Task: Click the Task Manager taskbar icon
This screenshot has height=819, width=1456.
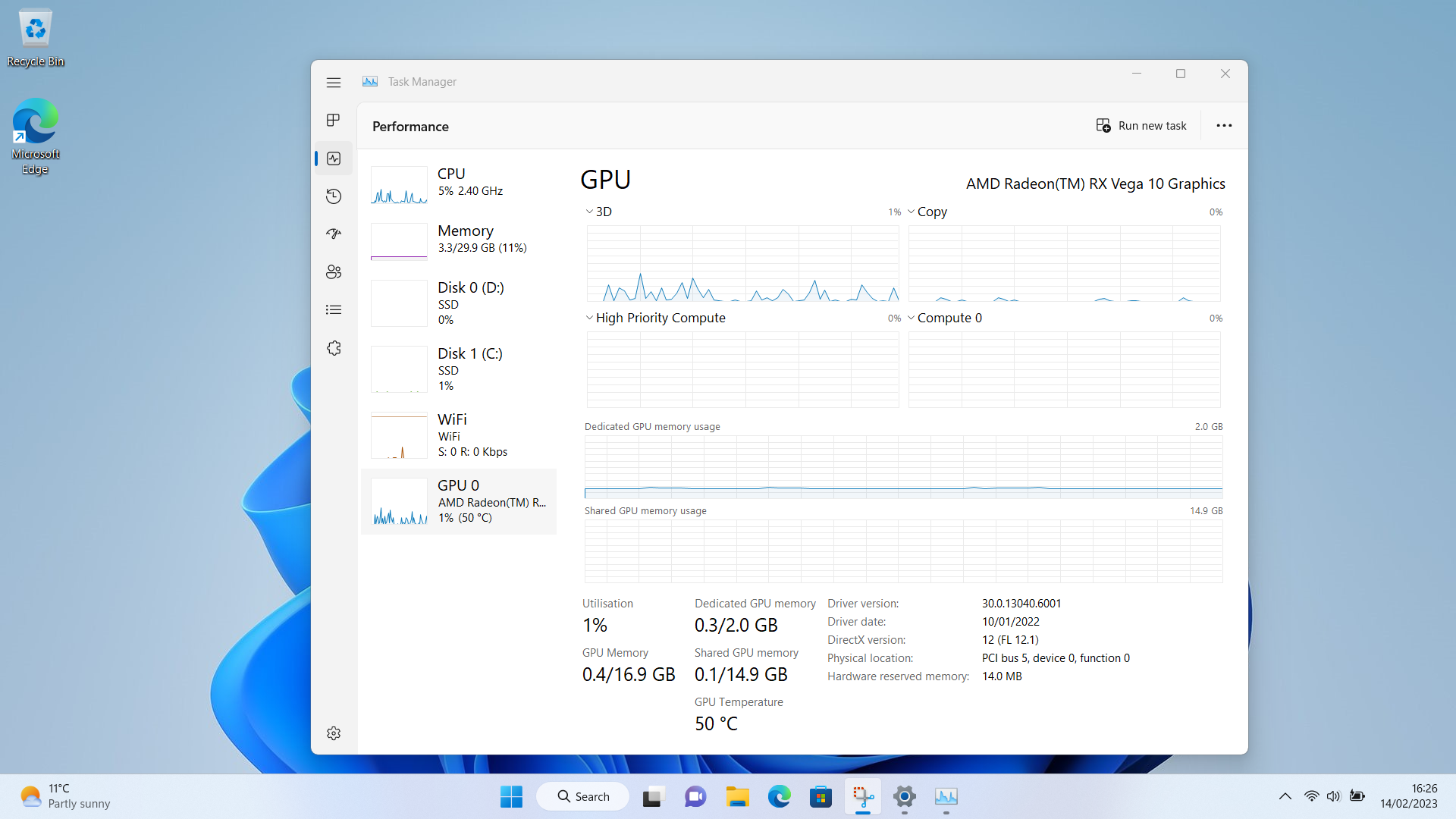Action: (946, 796)
